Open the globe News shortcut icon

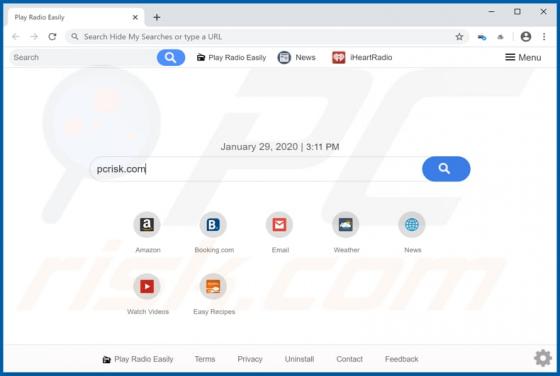(x=412, y=225)
